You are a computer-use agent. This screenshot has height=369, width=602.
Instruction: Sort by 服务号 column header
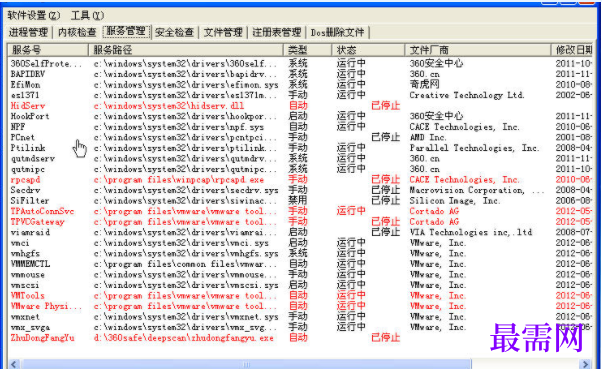[48, 50]
